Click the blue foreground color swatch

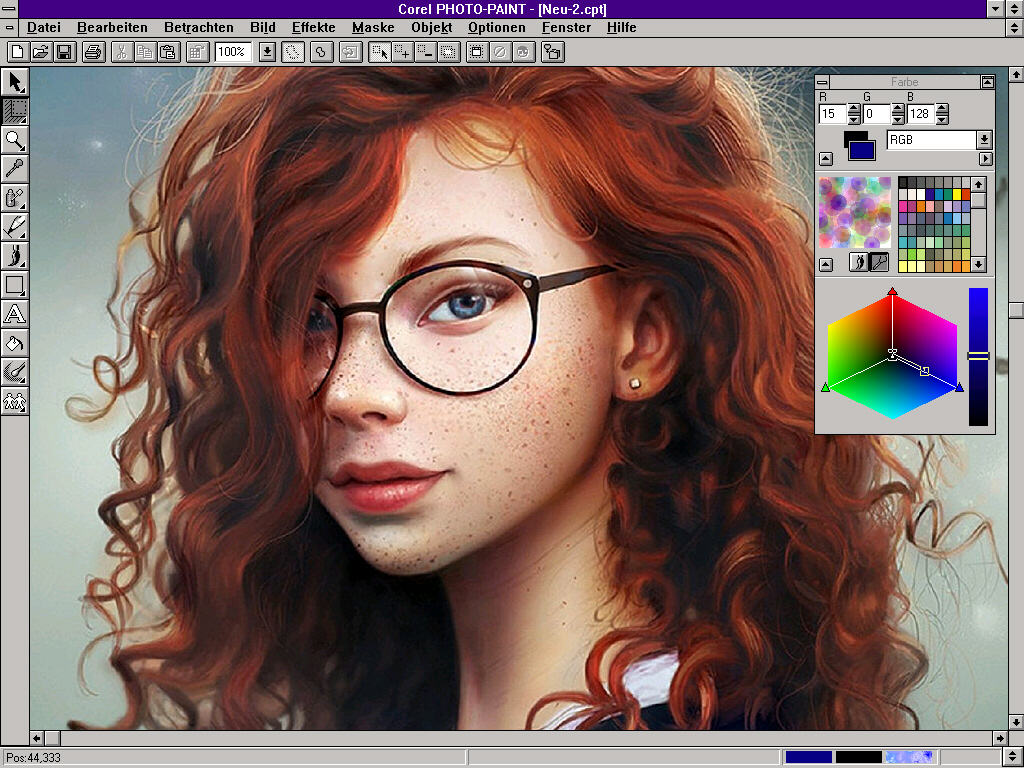click(x=863, y=150)
